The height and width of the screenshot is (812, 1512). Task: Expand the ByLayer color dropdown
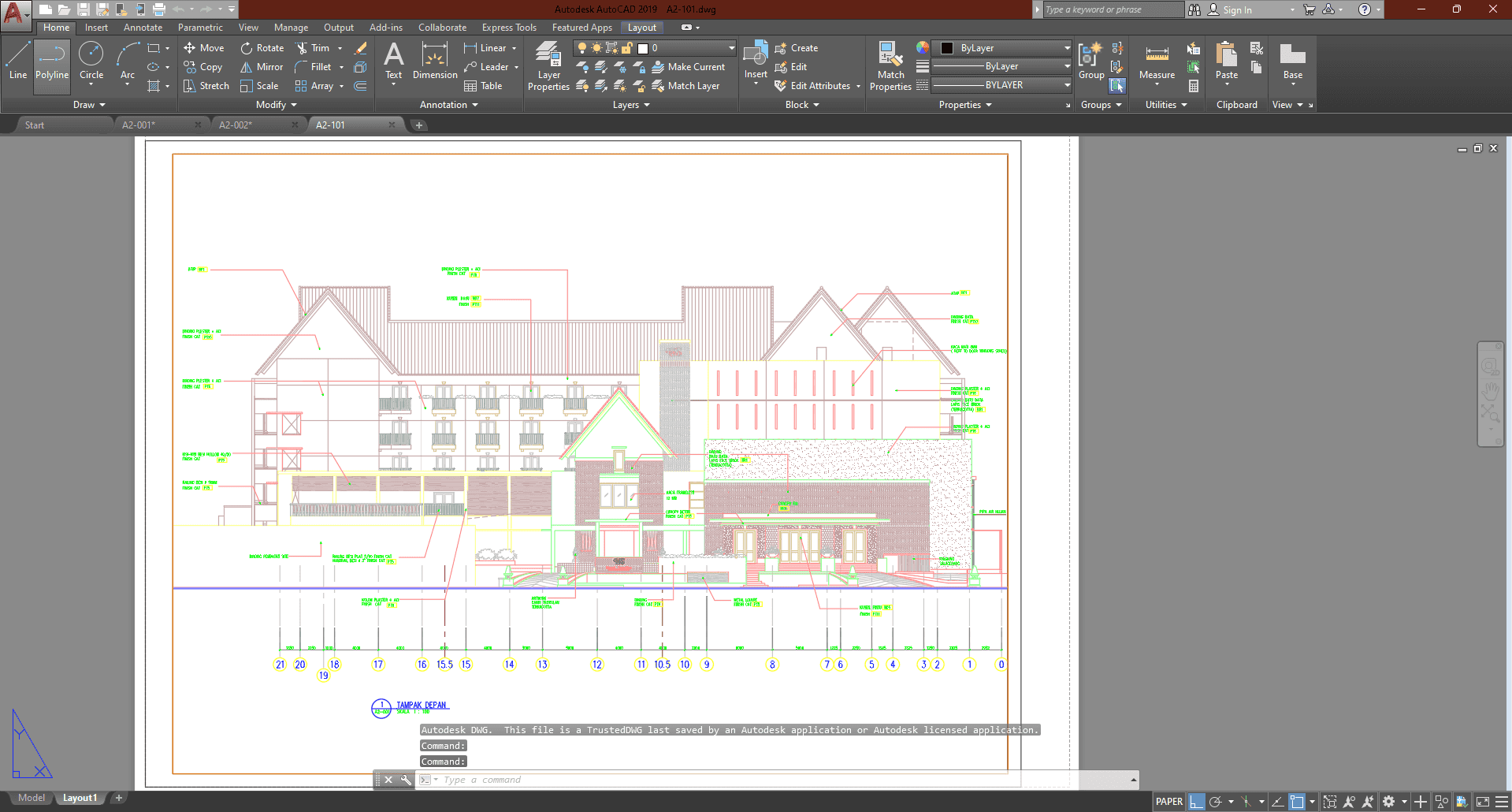[1067, 48]
